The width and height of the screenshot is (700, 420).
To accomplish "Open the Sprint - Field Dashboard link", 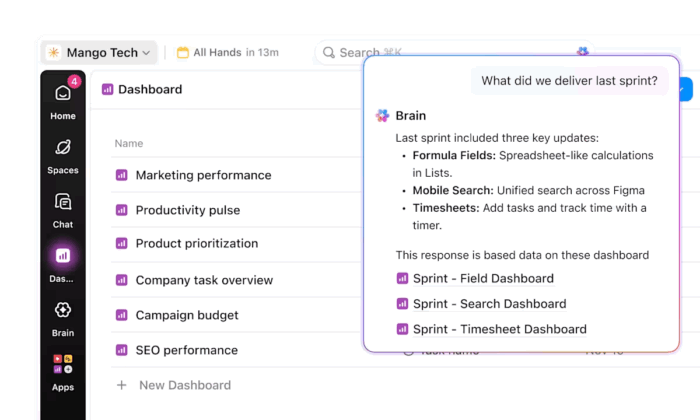I will [483, 279].
